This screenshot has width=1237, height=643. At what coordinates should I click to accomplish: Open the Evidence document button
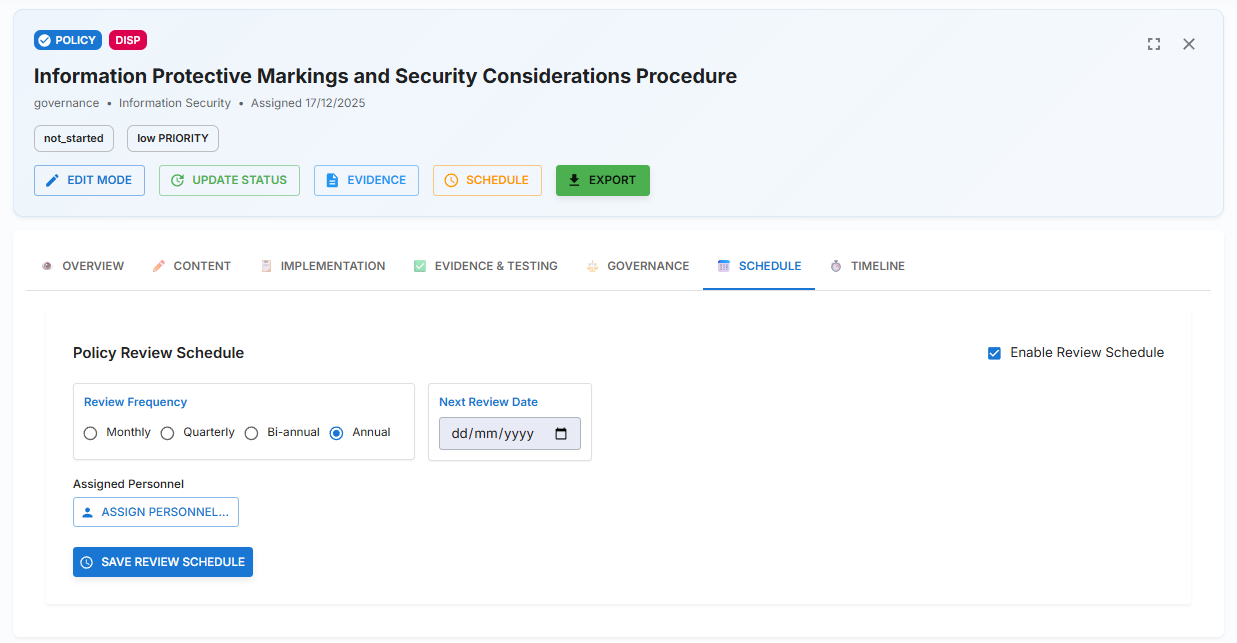366,180
